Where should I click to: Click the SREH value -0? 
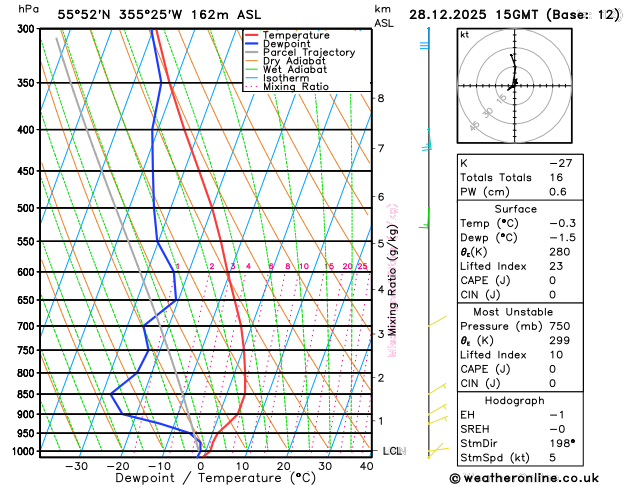pos(557,429)
